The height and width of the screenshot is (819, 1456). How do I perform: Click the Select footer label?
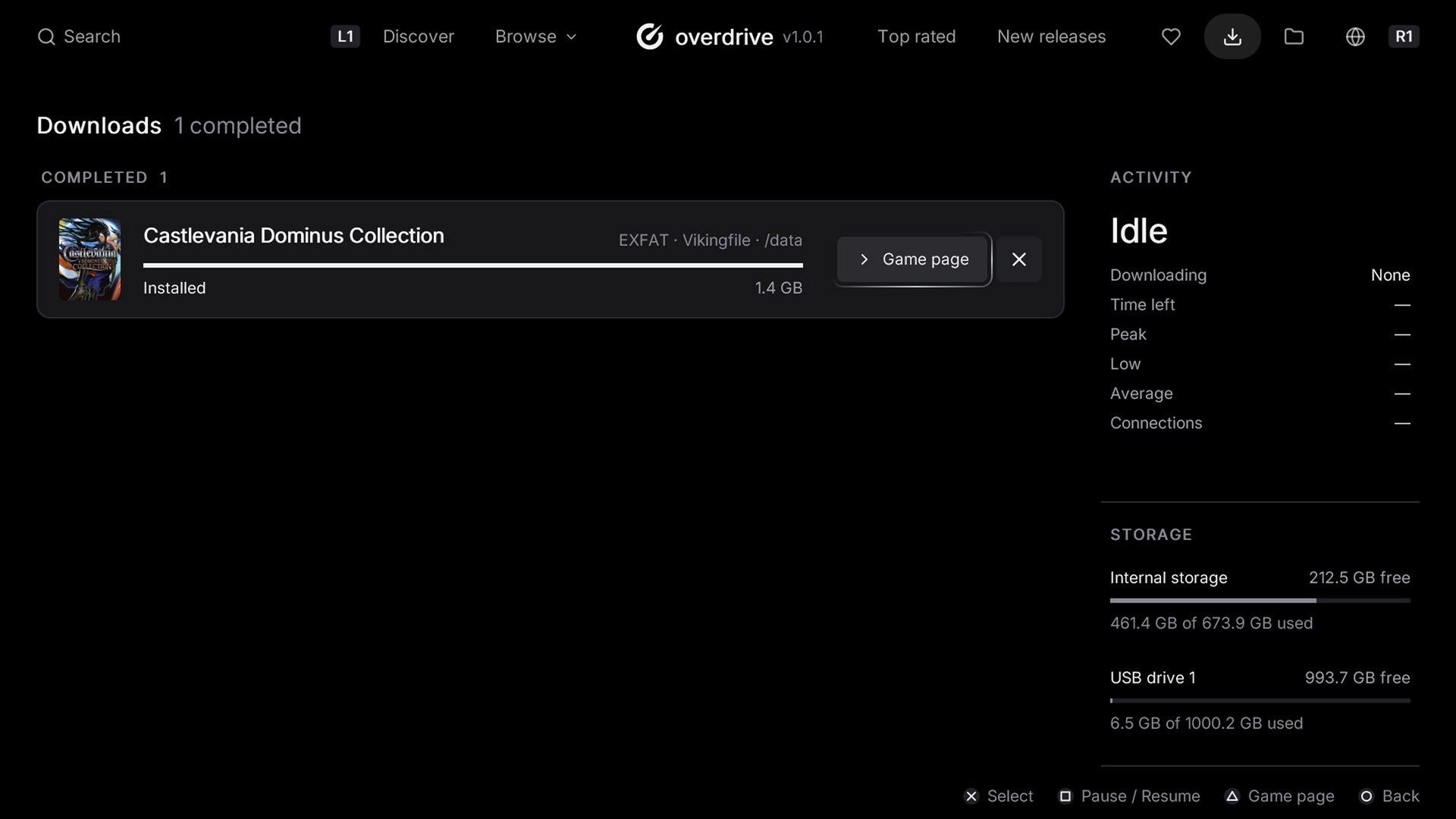tap(1010, 796)
